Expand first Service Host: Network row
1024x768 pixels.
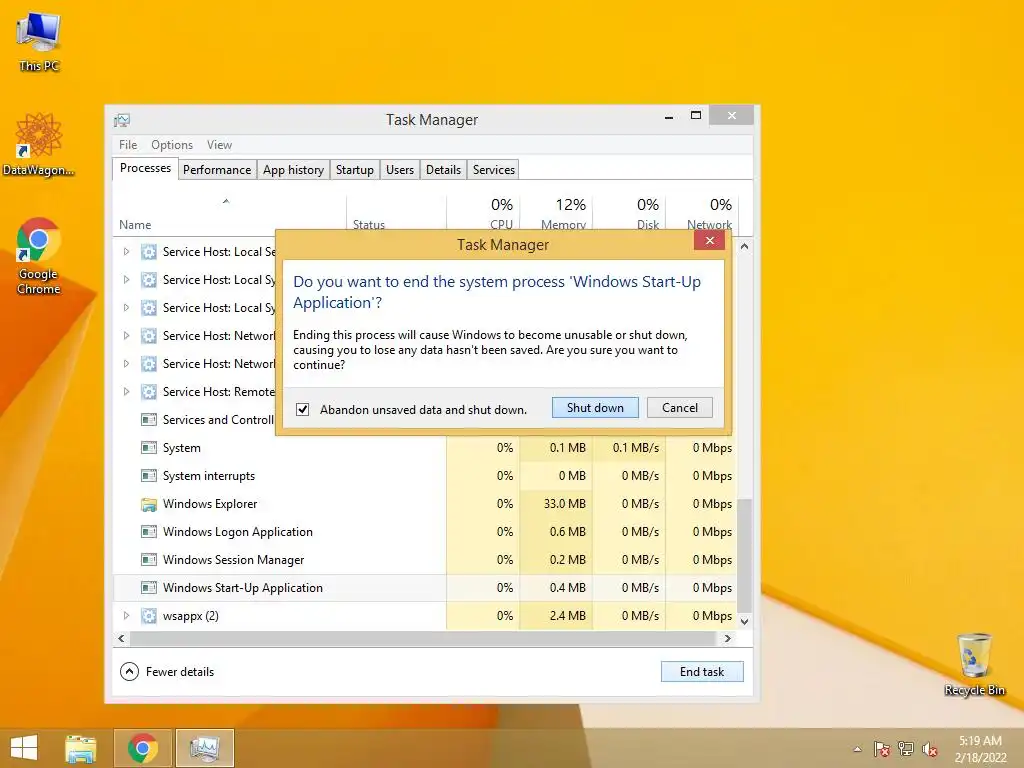pos(126,336)
